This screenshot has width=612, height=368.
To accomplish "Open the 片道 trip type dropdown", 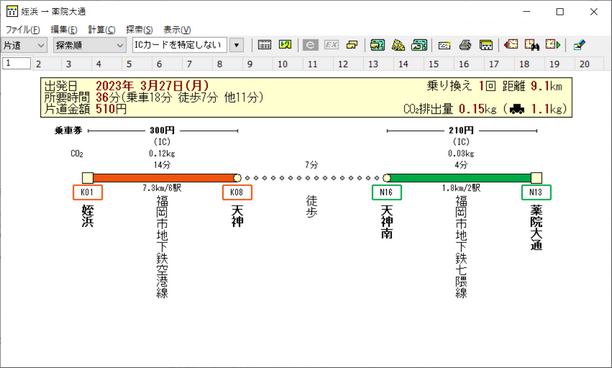I will point(24,45).
